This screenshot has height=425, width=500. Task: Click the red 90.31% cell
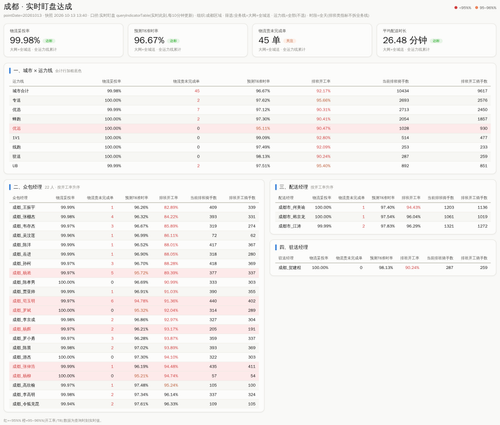(x=323, y=110)
